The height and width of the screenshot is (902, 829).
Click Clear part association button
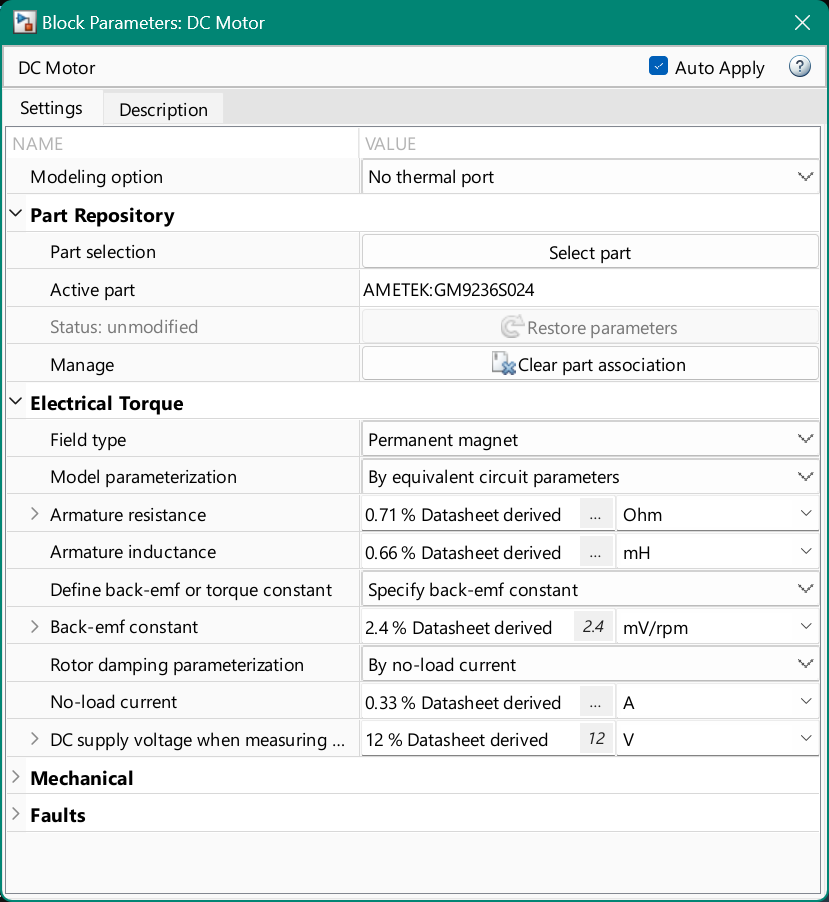tap(589, 364)
